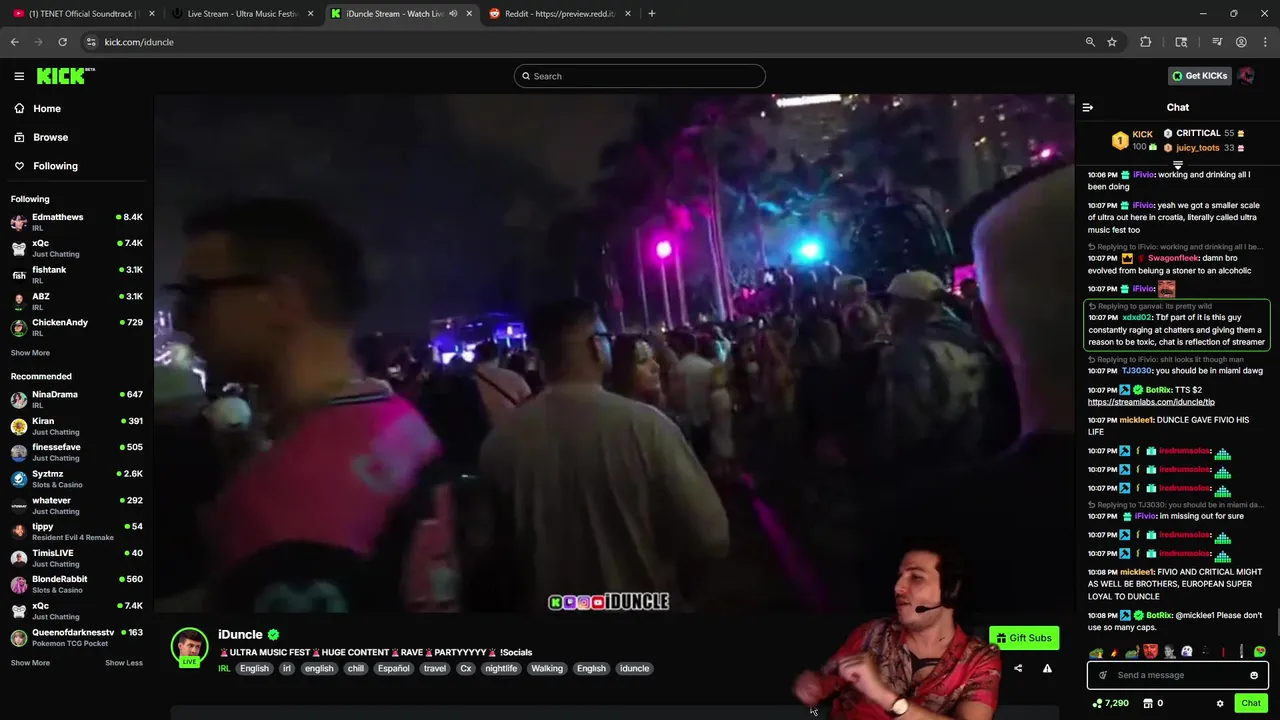Viewport: 1280px width, 720px height.
Task: Go back in browser history
Action: 15,42
